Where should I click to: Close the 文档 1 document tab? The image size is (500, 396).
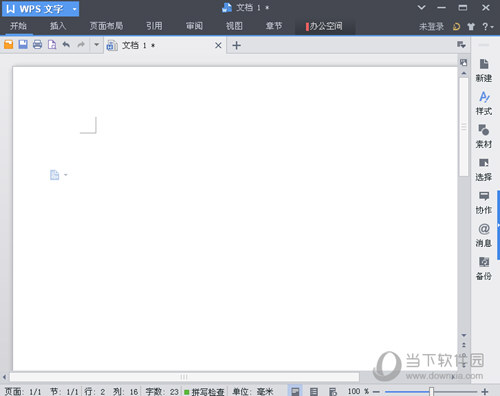coord(218,45)
